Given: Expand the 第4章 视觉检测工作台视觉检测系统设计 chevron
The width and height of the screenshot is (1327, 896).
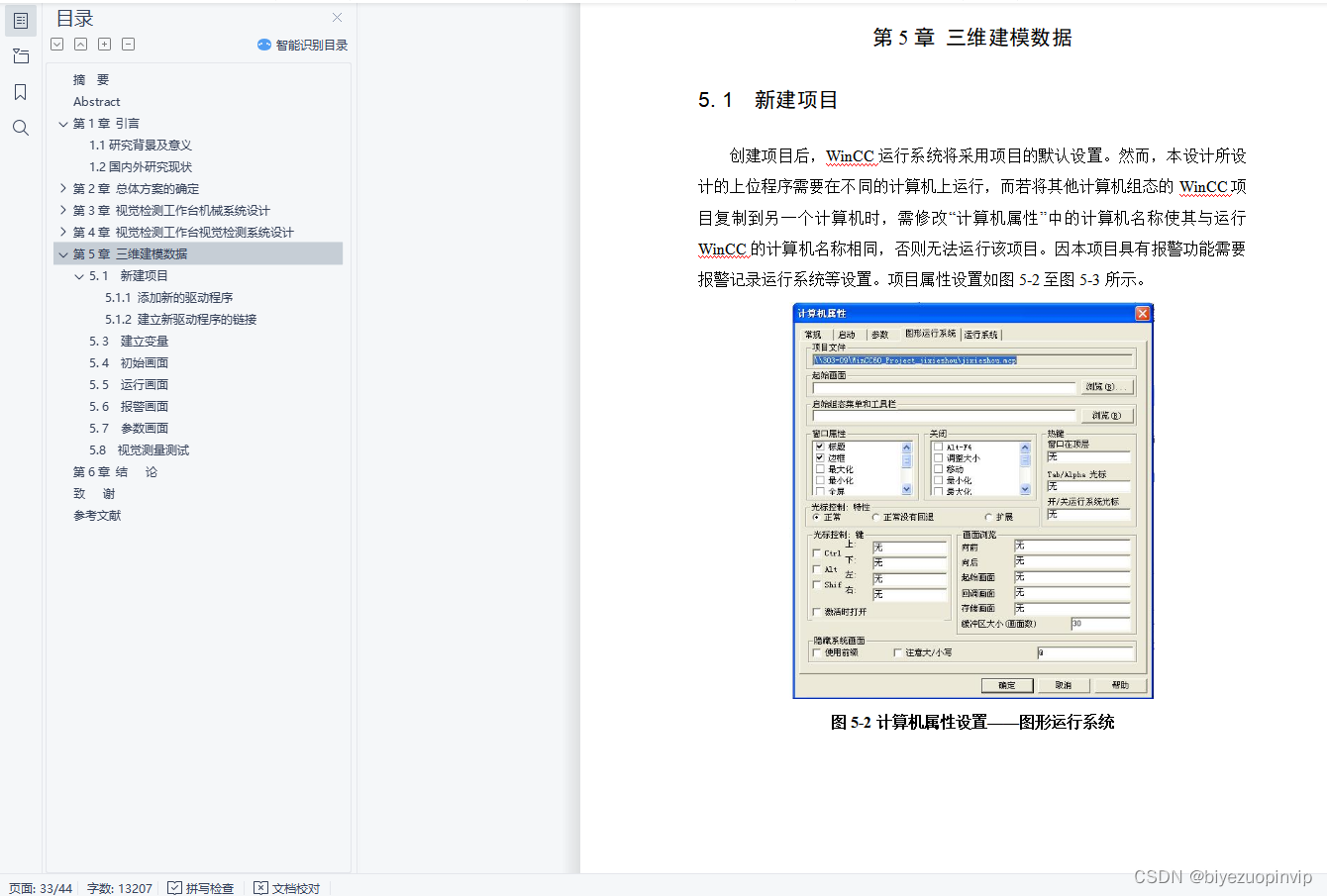Looking at the screenshot, I should 63,232.
